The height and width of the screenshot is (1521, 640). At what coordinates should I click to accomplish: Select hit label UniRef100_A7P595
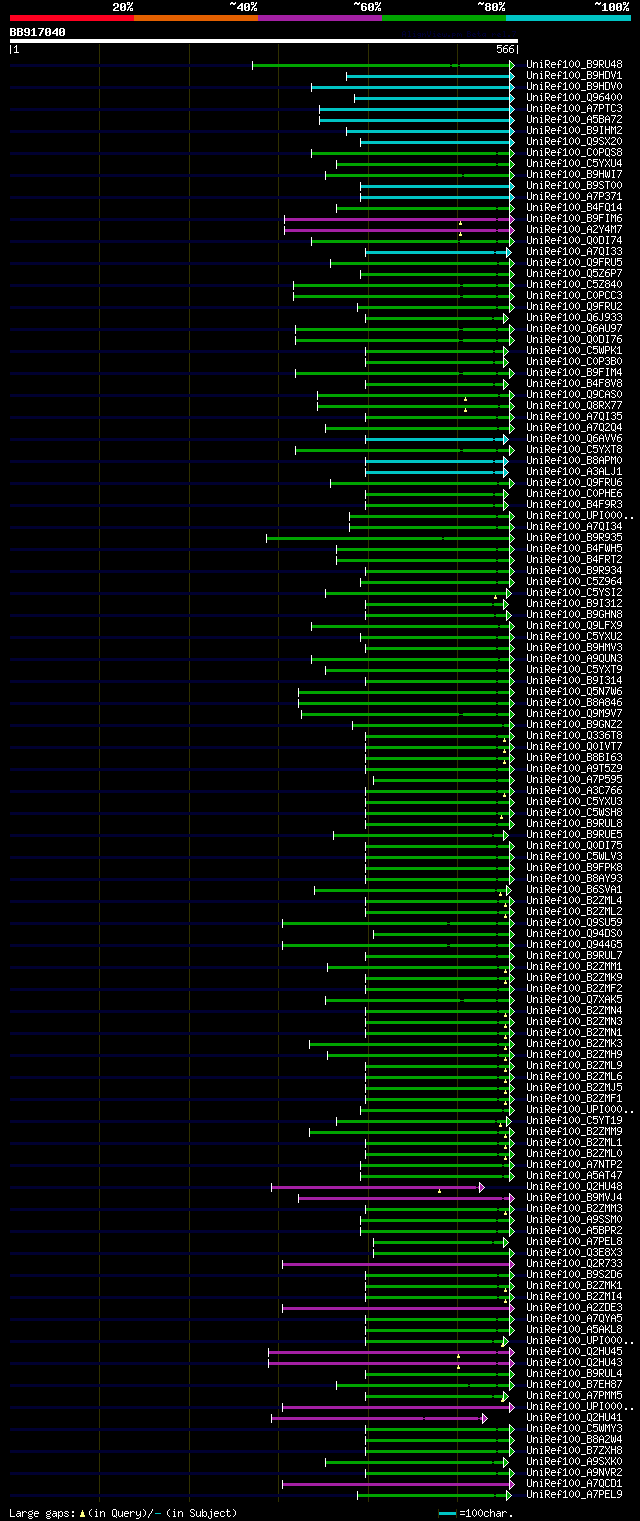(x=574, y=779)
